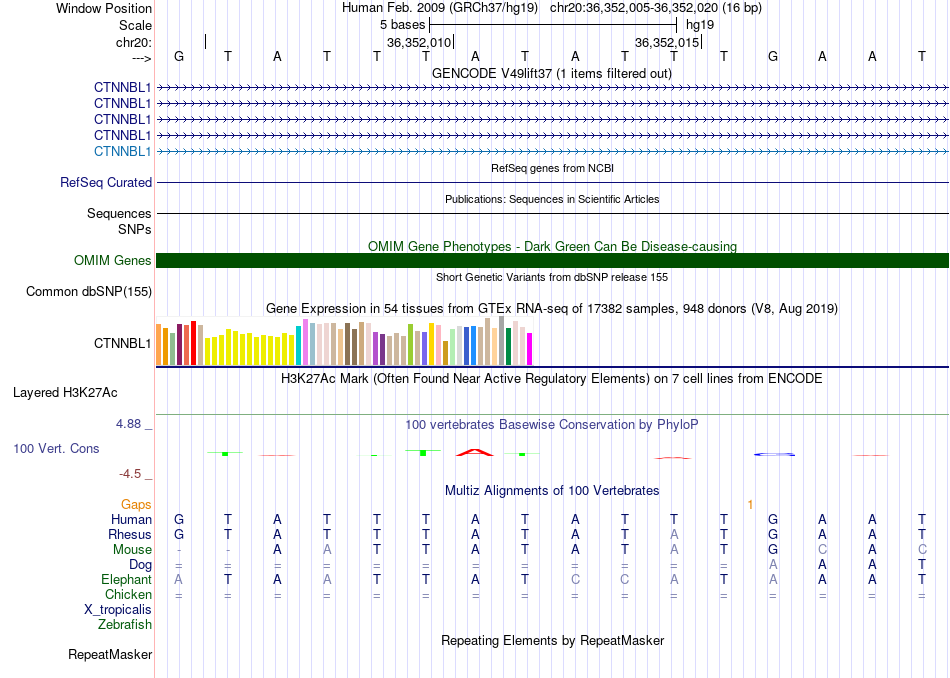This screenshot has width=950, height=678.
Task: Click the orange Gaps label
Action: pyautogui.click(x=136, y=504)
